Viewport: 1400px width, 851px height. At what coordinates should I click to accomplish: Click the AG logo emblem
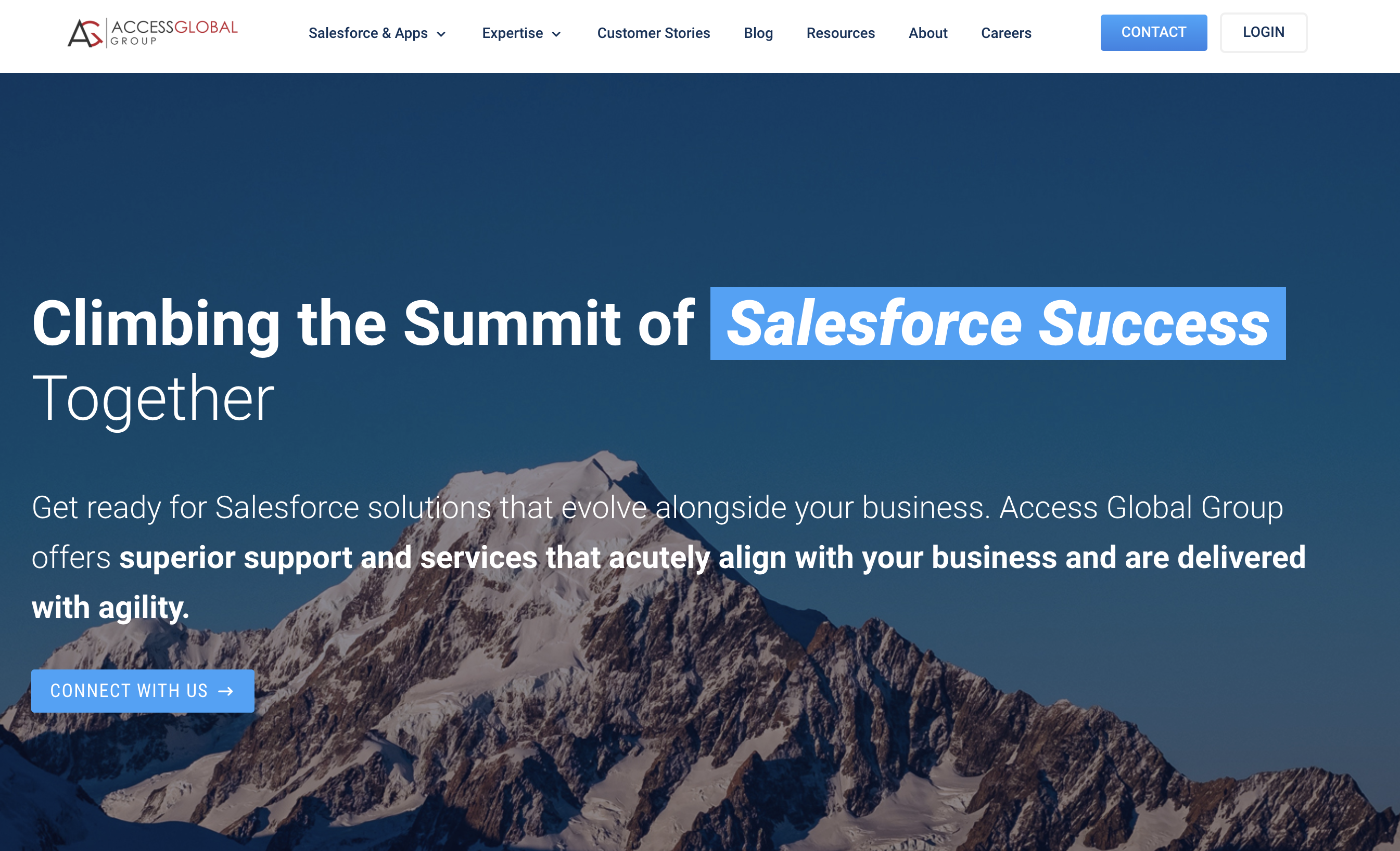(85, 33)
